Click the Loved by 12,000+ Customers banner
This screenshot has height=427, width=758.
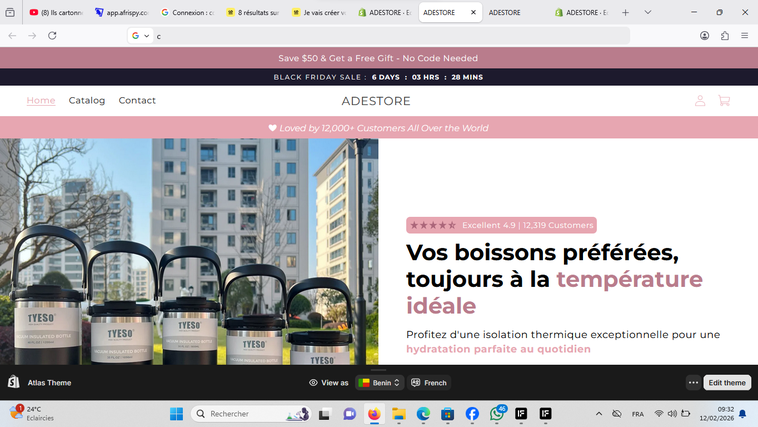379,128
